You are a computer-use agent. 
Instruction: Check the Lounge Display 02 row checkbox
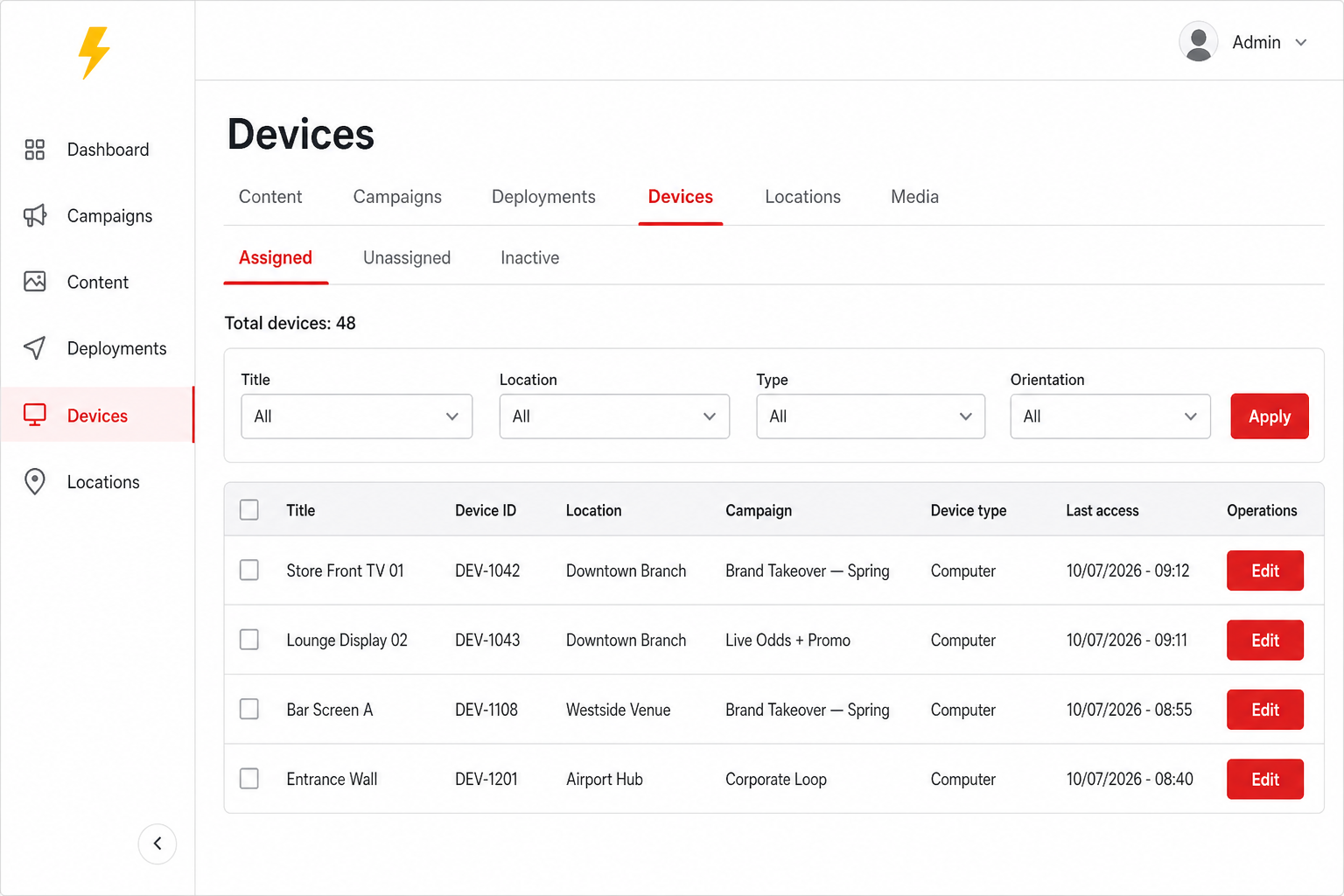pyautogui.click(x=249, y=640)
